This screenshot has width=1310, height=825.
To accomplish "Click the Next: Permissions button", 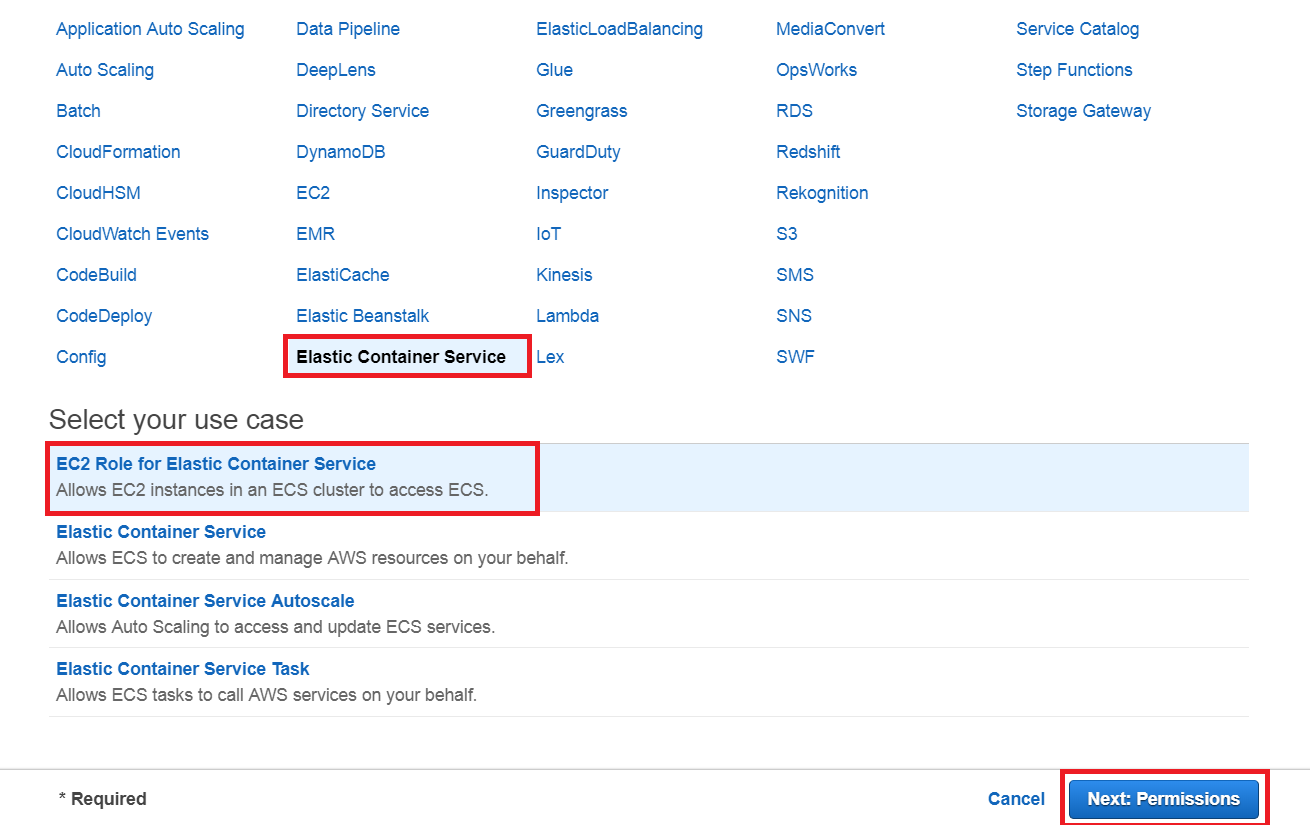I will click(1163, 798).
